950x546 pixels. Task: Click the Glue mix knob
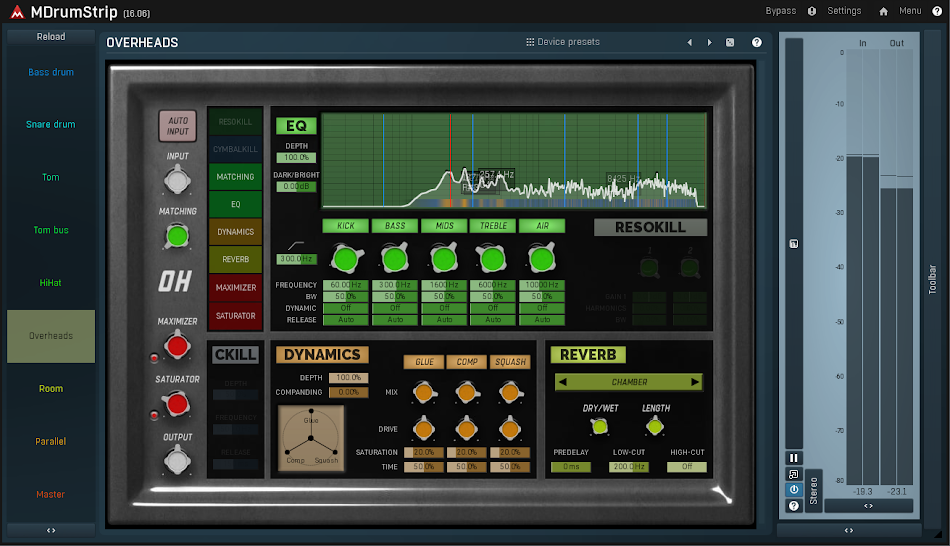pyautogui.click(x=424, y=392)
